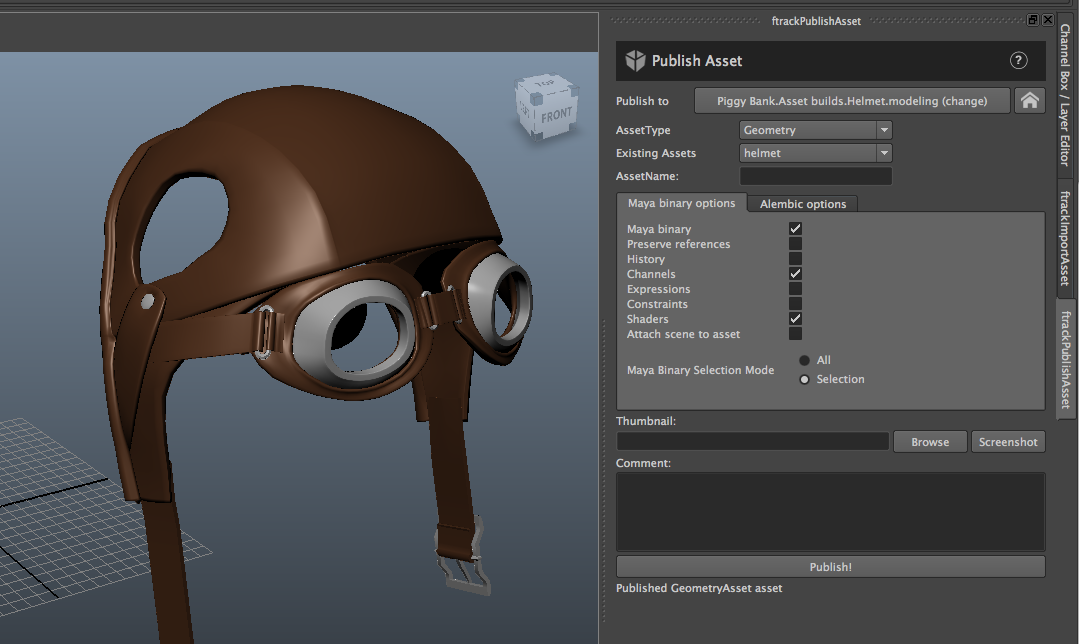Enable the Constraints checkbox
Viewport: 1079px width, 644px height.
pyautogui.click(x=795, y=303)
